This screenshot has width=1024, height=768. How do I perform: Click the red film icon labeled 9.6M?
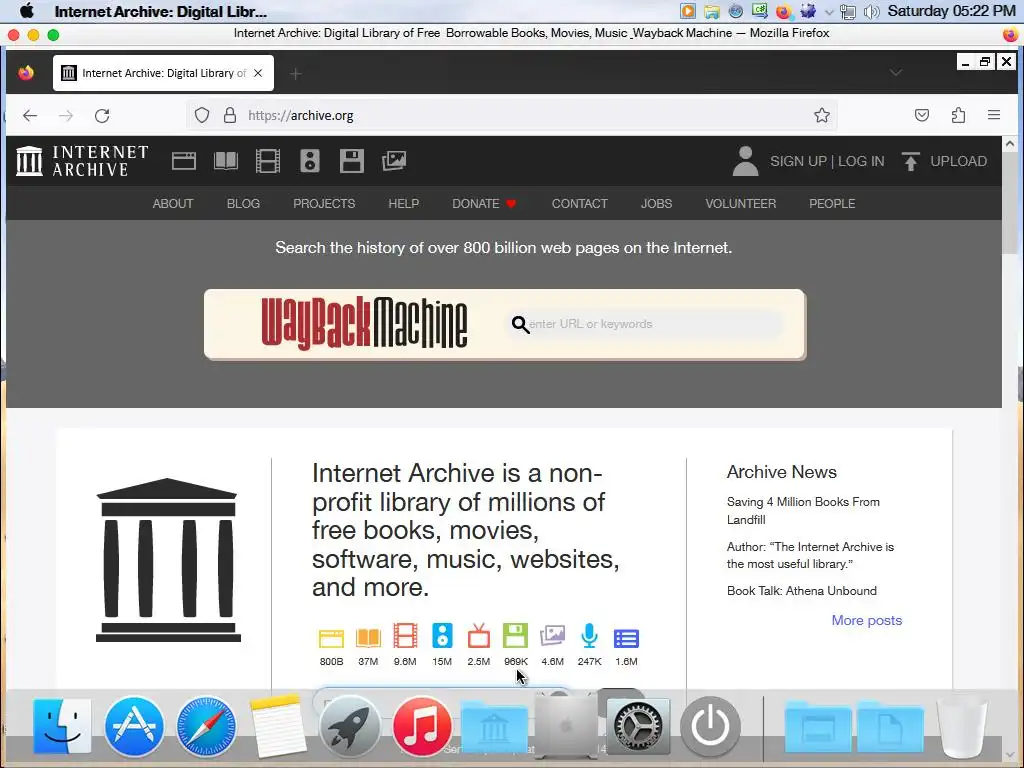[x=405, y=636]
